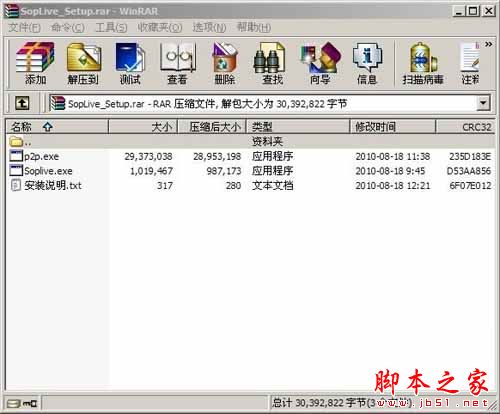Select the p2p.exe file
The image size is (500, 414).
[250, 156]
